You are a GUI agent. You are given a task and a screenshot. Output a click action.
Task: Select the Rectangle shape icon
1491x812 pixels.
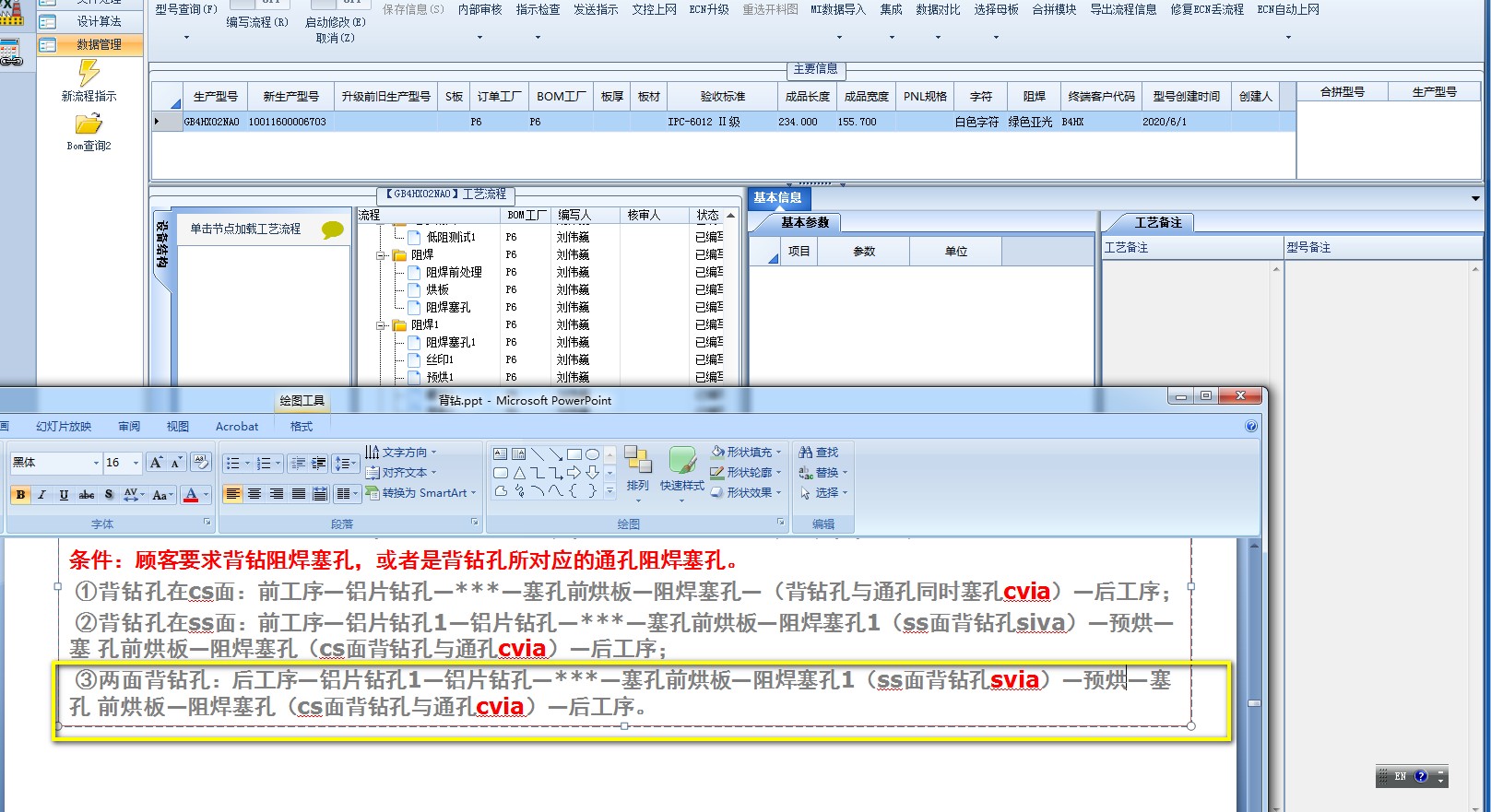coord(574,453)
